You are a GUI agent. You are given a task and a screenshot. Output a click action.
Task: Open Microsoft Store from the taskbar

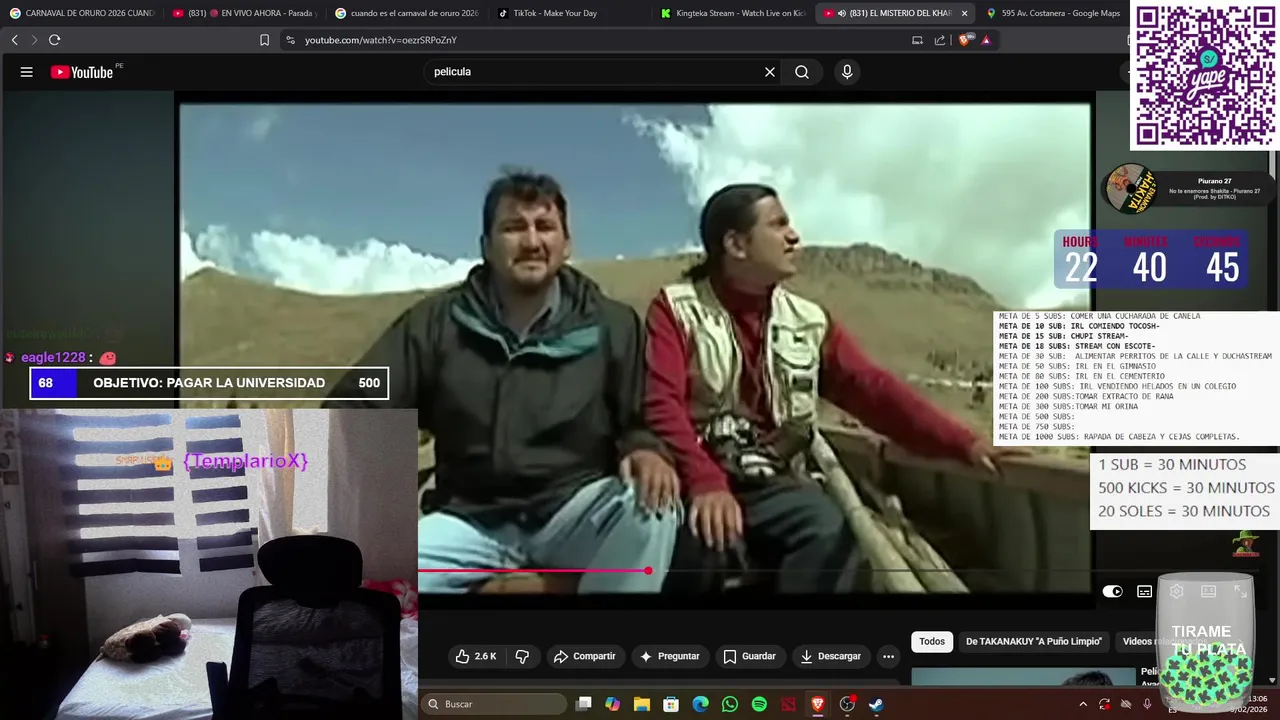coord(671,704)
